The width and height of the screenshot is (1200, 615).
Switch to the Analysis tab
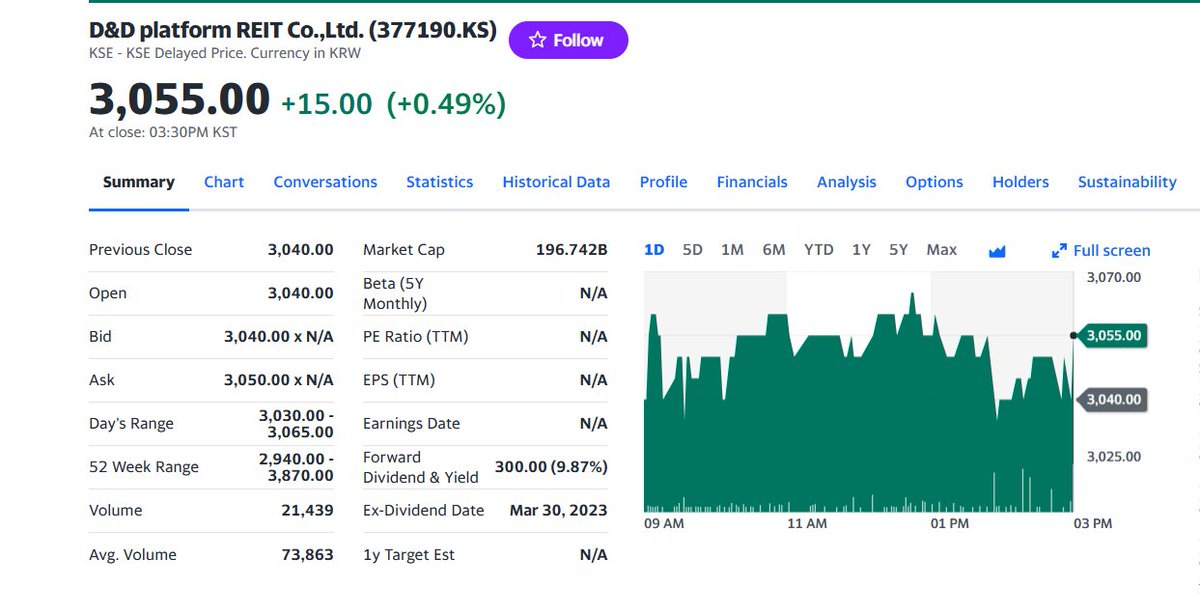847,182
